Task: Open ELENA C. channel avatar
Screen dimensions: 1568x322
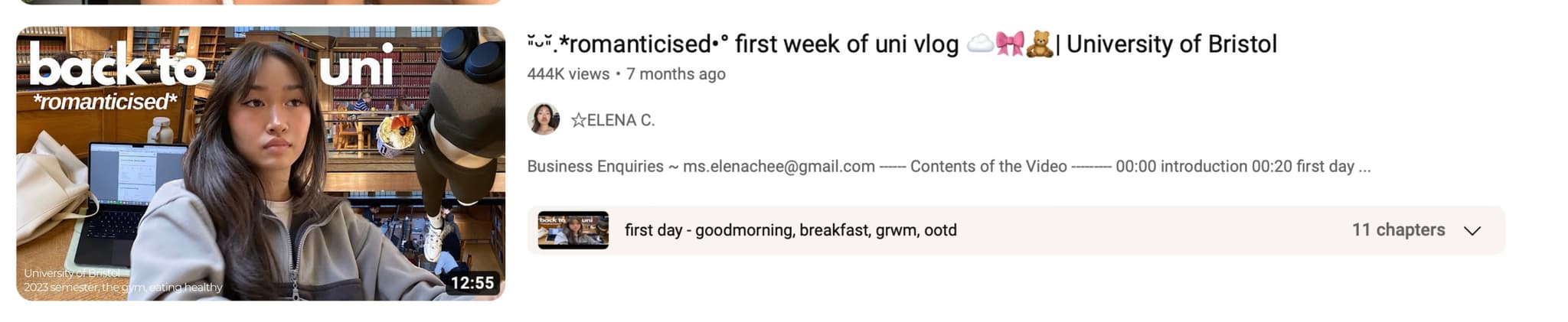Action: [x=543, y=119]
